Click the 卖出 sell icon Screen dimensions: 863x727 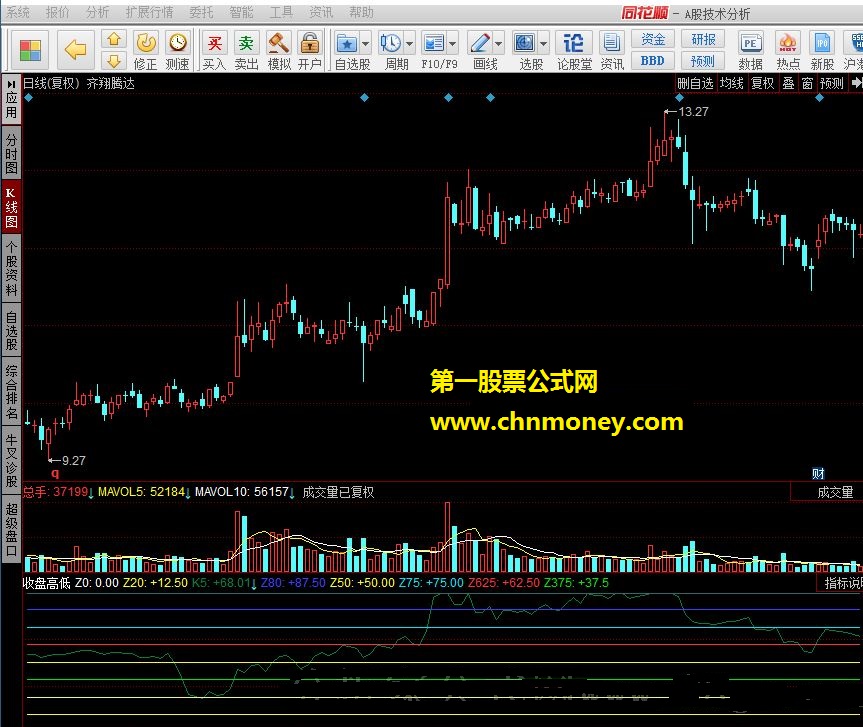point(246,51)
